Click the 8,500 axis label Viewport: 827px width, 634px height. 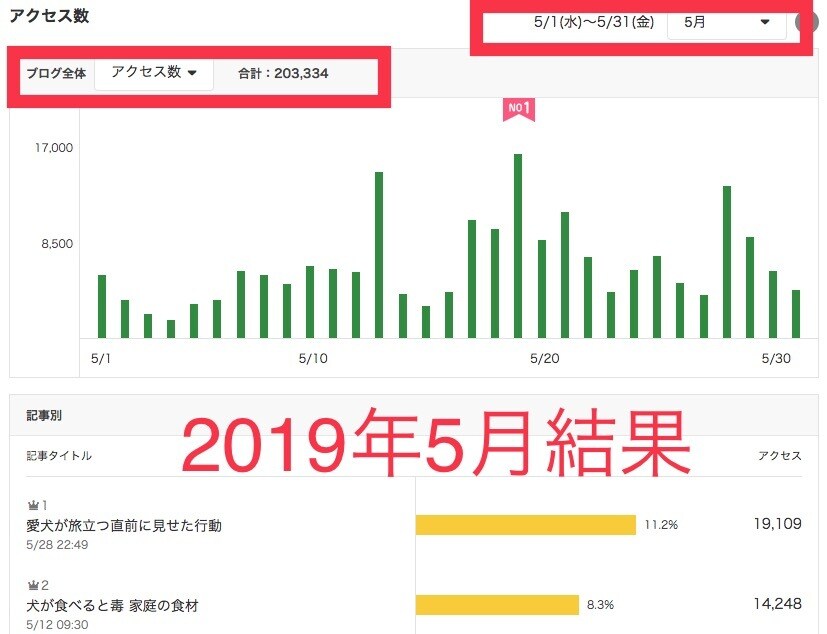57,244
